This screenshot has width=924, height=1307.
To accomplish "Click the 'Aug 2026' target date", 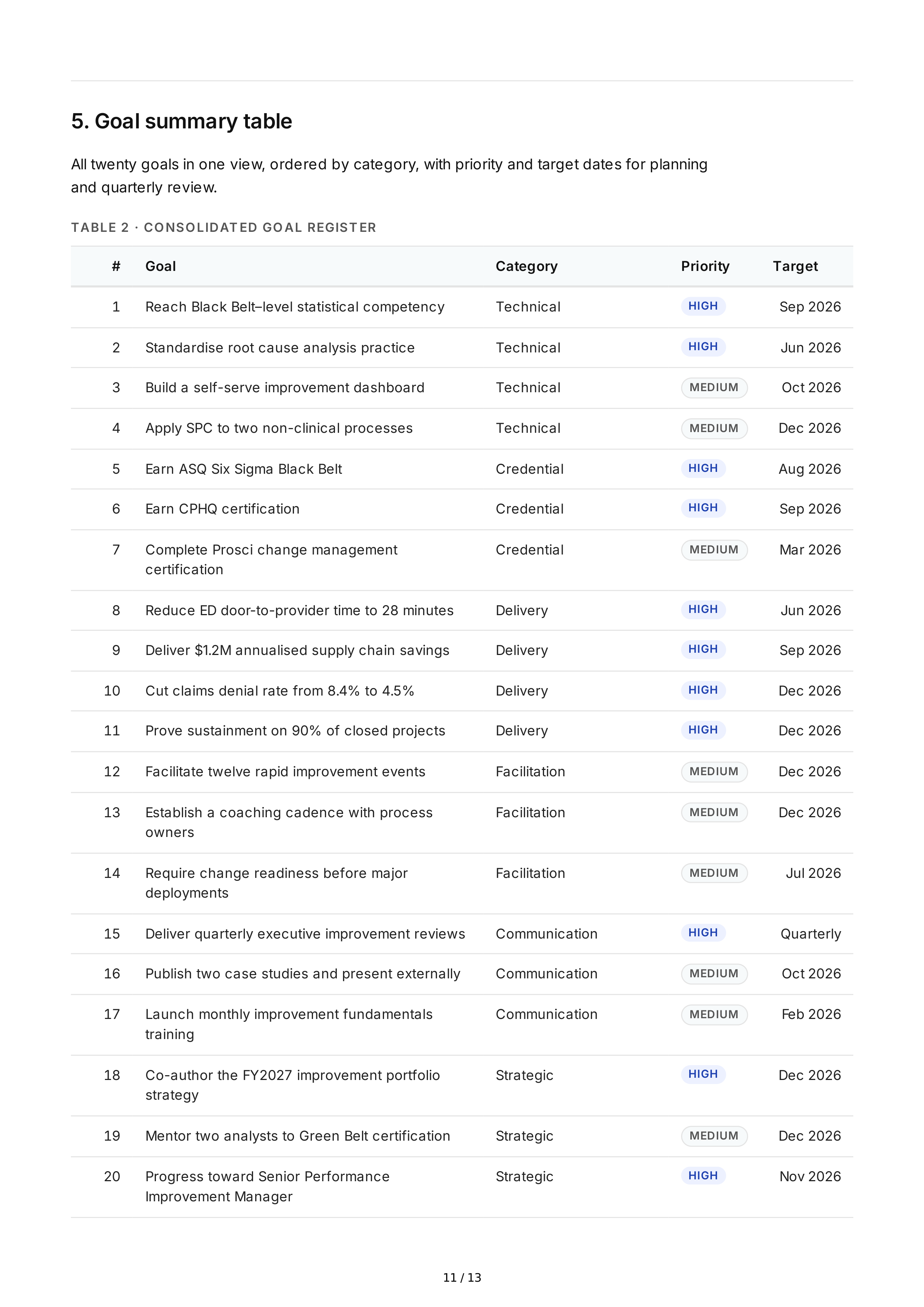I will tap(809, 469).
